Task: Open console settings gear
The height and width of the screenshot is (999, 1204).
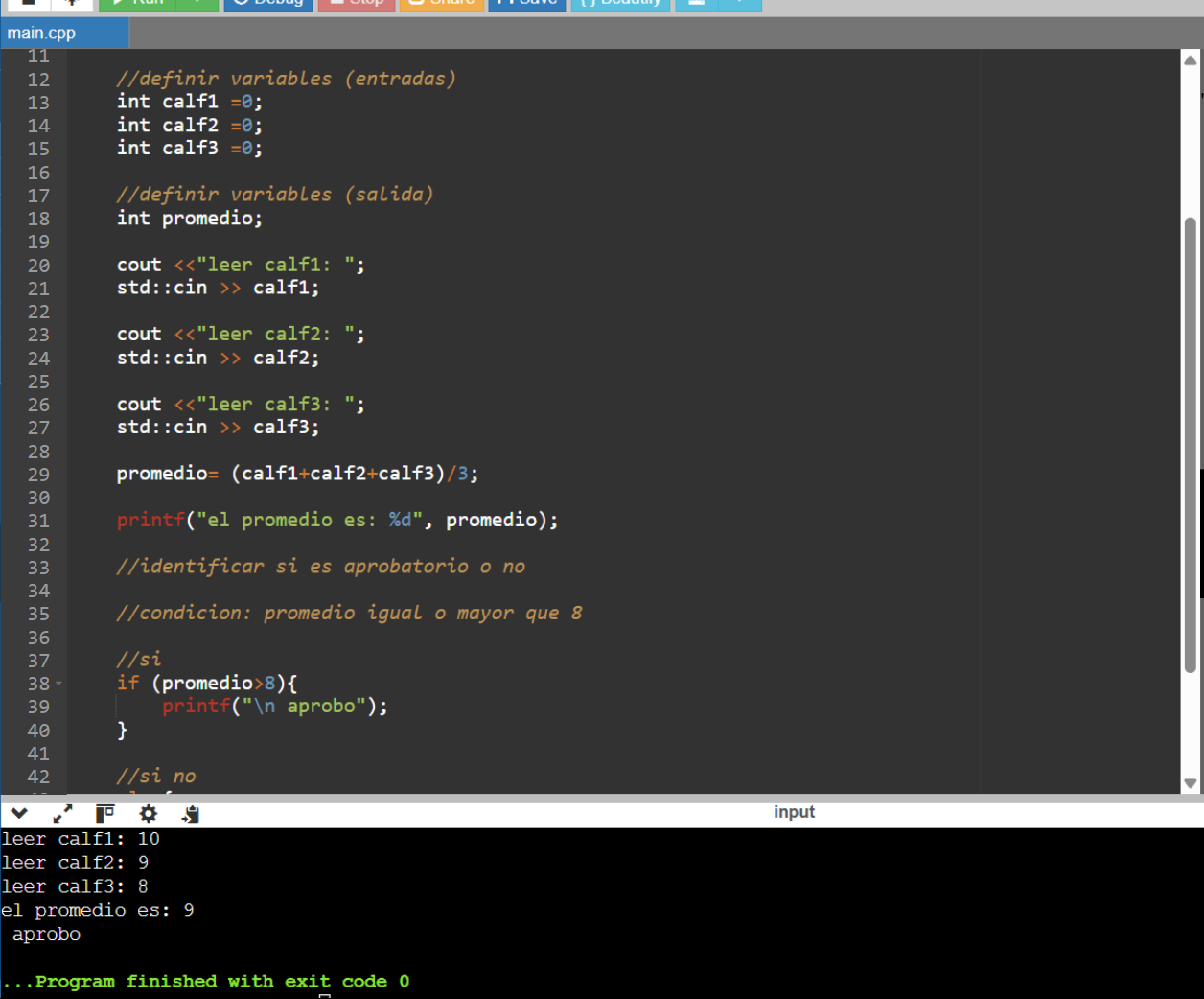Action: point(148,814)
